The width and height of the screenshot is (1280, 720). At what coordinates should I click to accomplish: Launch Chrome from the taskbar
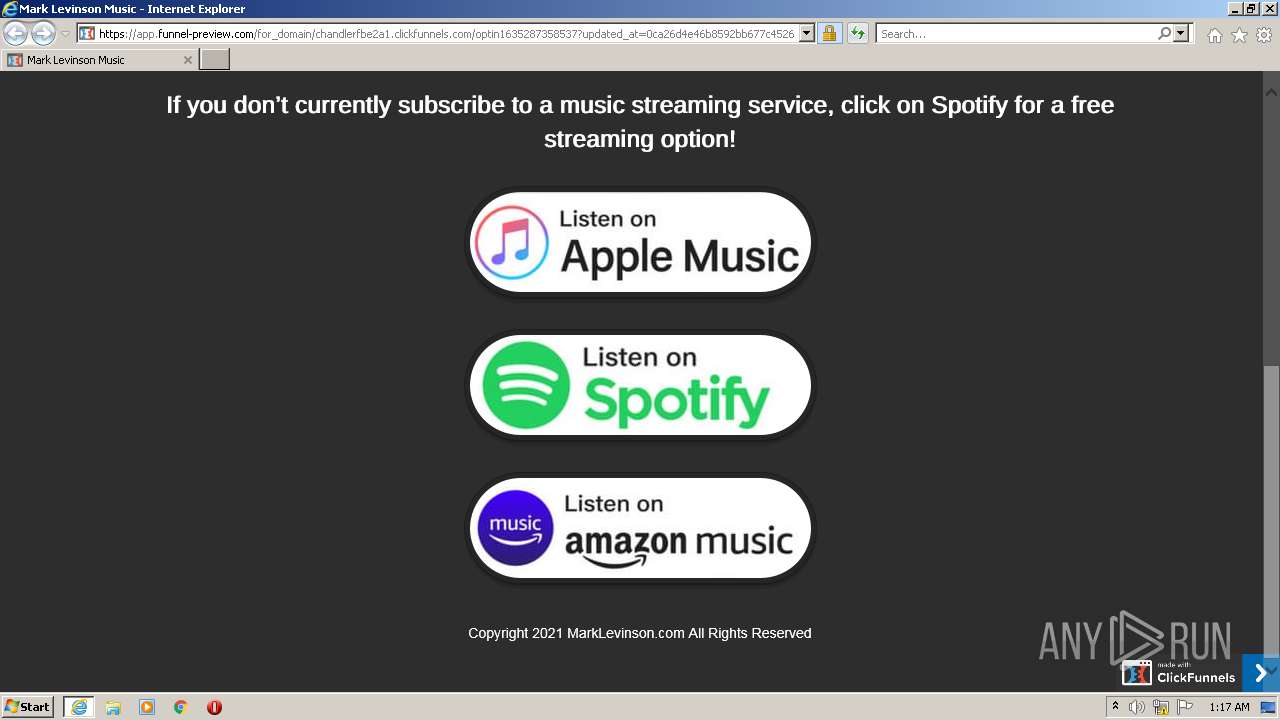(180, 707)
